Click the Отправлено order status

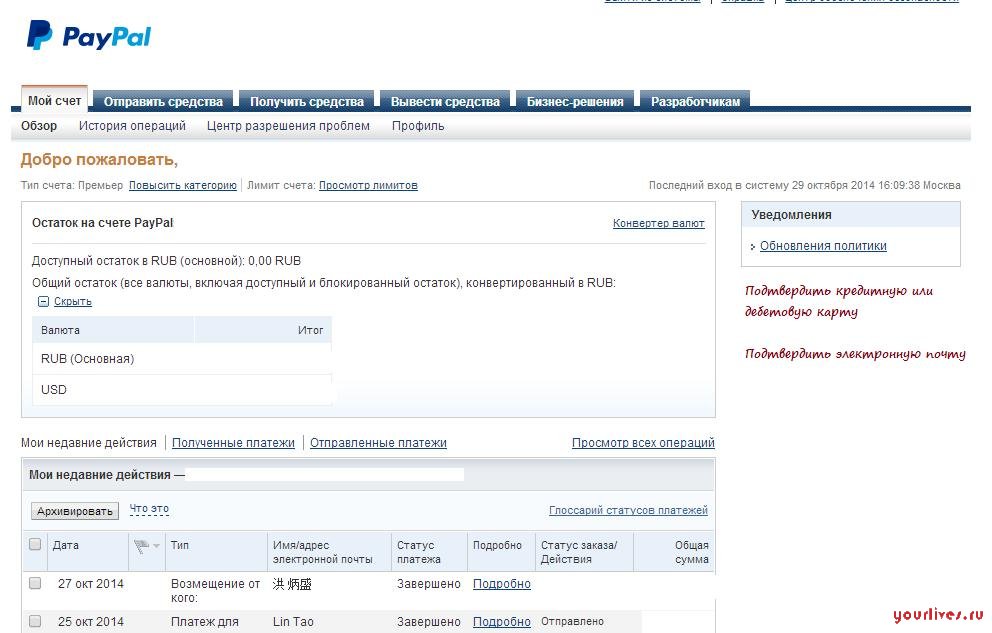(572, 622)
